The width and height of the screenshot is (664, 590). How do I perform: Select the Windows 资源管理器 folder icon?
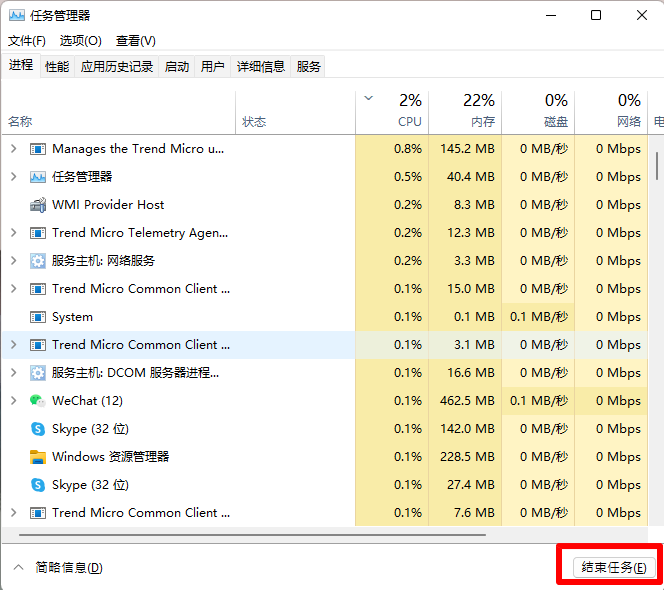(x=38, y=457)
